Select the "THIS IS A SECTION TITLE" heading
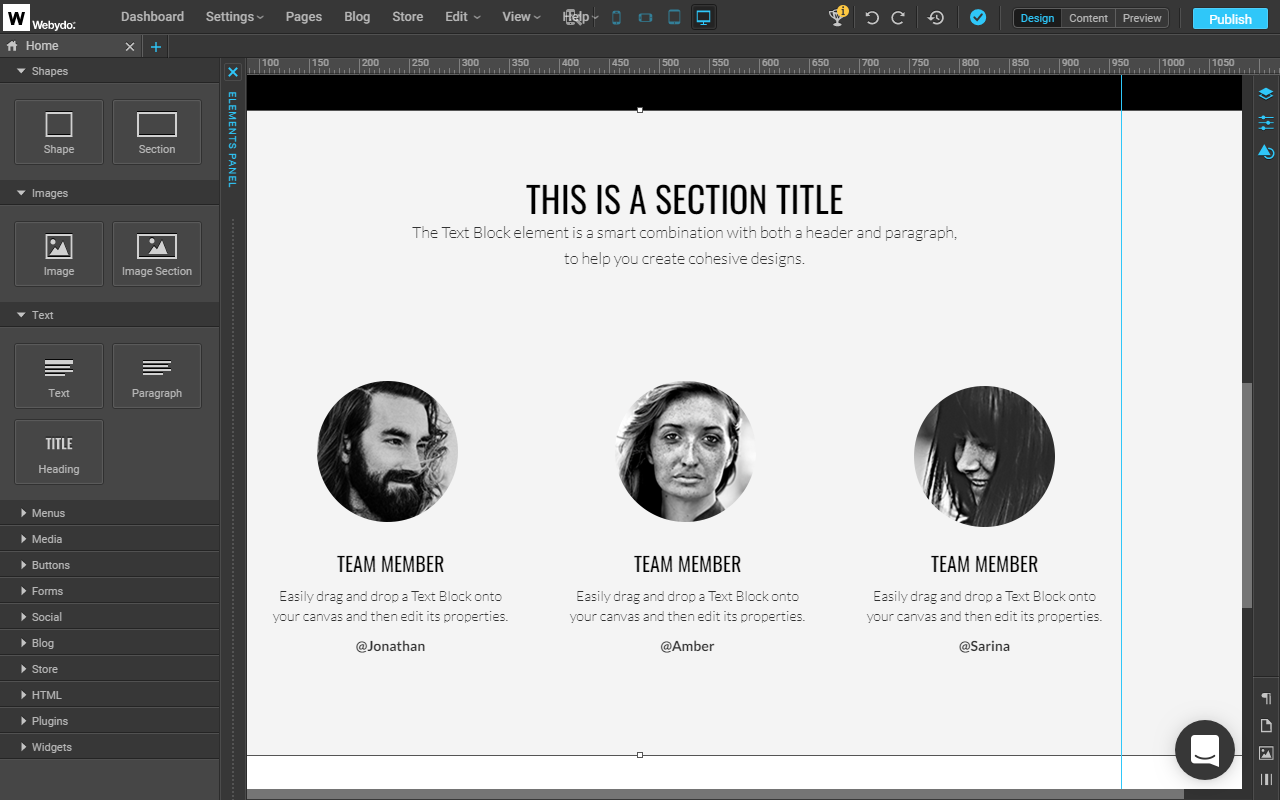Viewport: 1280px width, 800px height. [x=685, y=199]
